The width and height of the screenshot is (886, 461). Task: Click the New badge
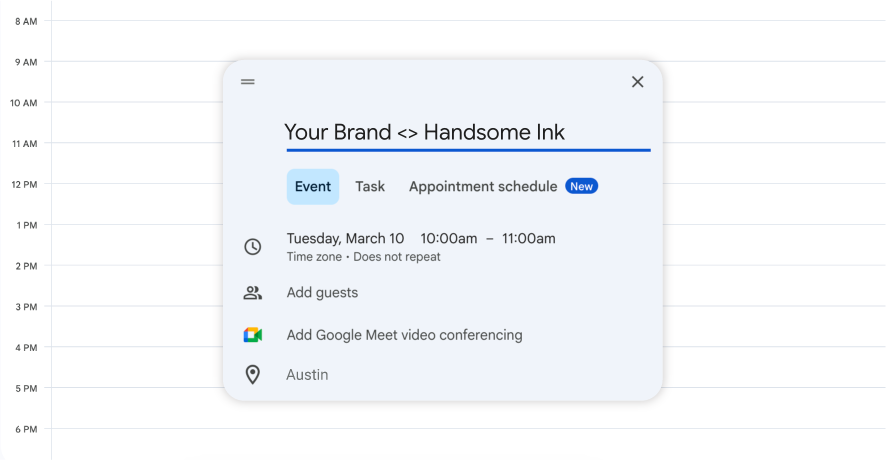[x=581, y=186]
